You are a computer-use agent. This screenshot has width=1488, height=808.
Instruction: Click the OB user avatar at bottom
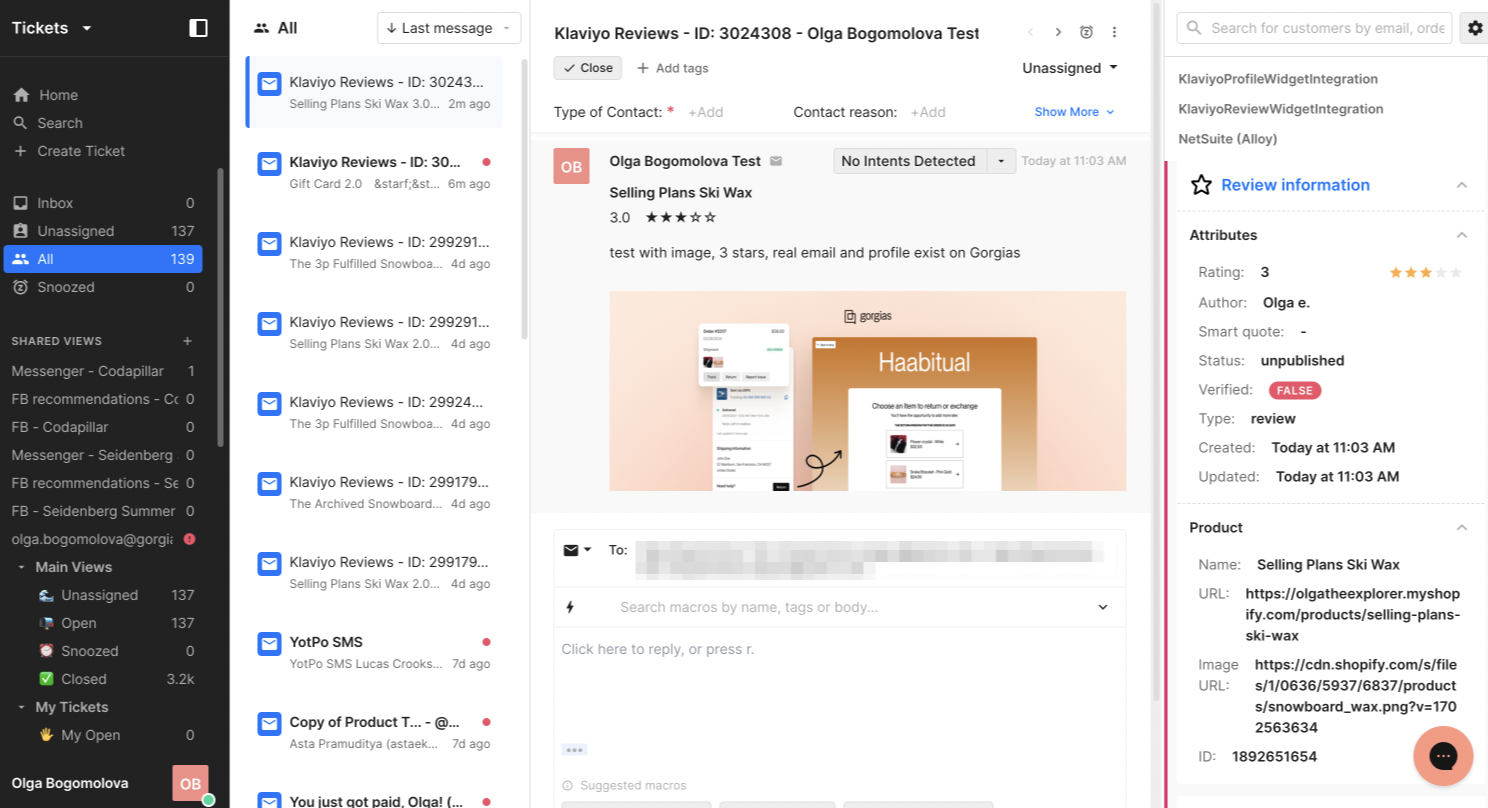click(190, 783)
